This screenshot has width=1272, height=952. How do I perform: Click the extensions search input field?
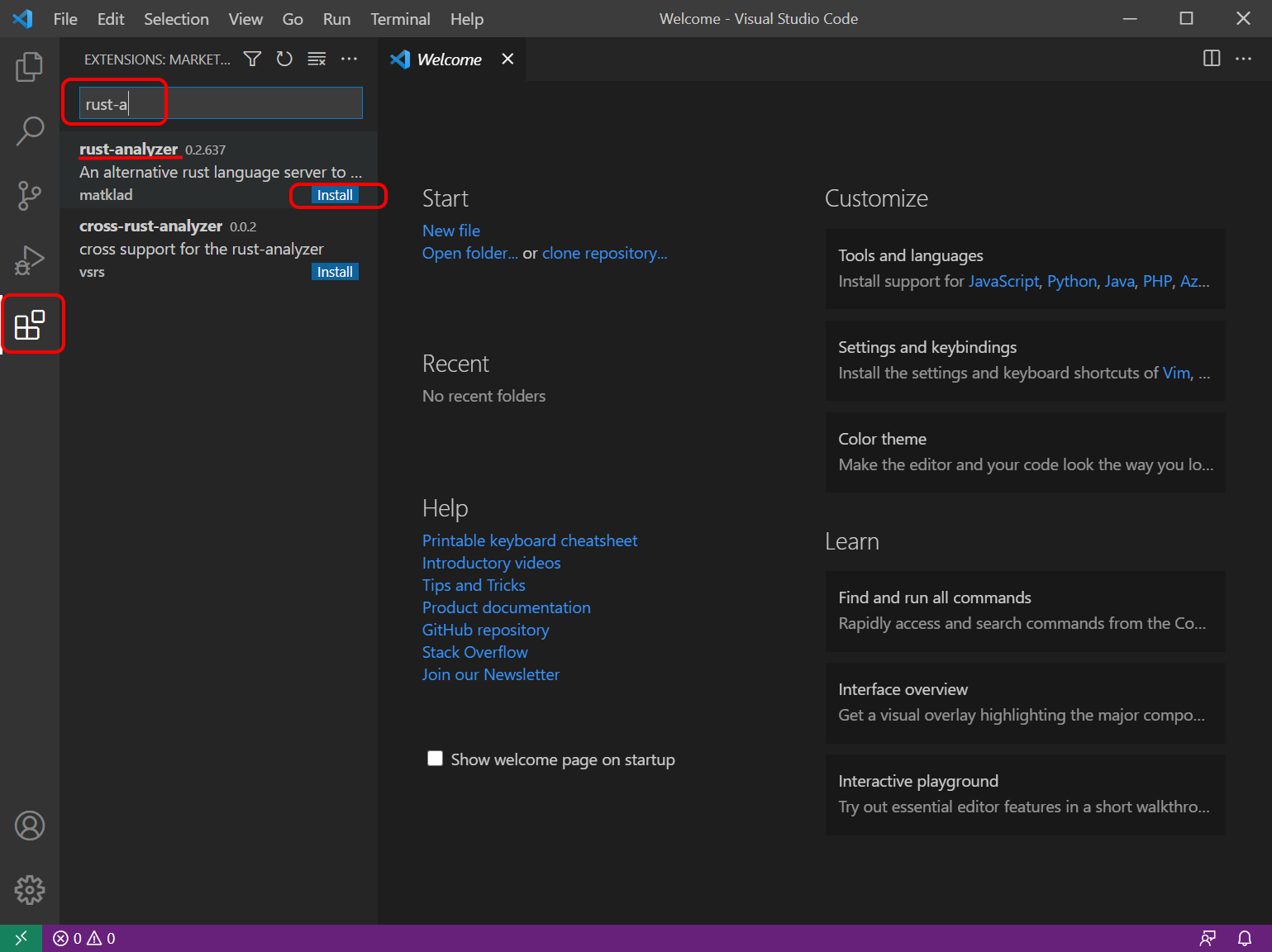click(221, 103)
